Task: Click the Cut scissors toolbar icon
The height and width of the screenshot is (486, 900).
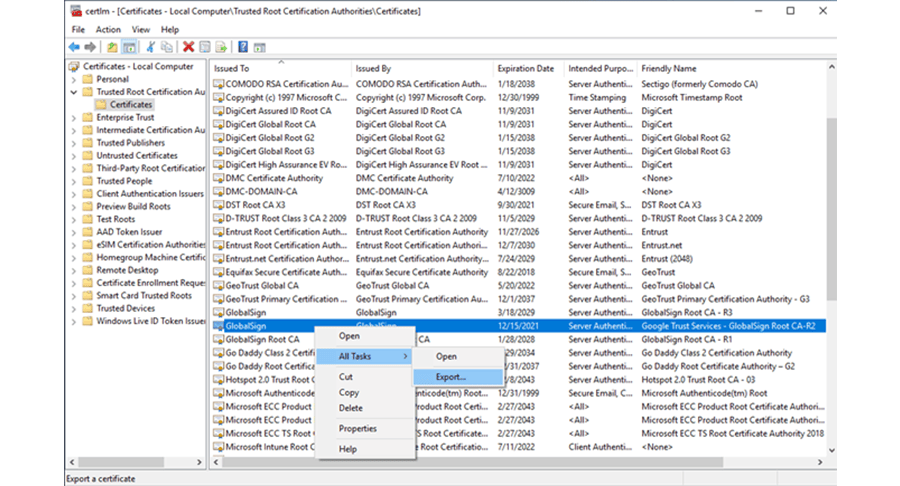Action: click(150, 47)
